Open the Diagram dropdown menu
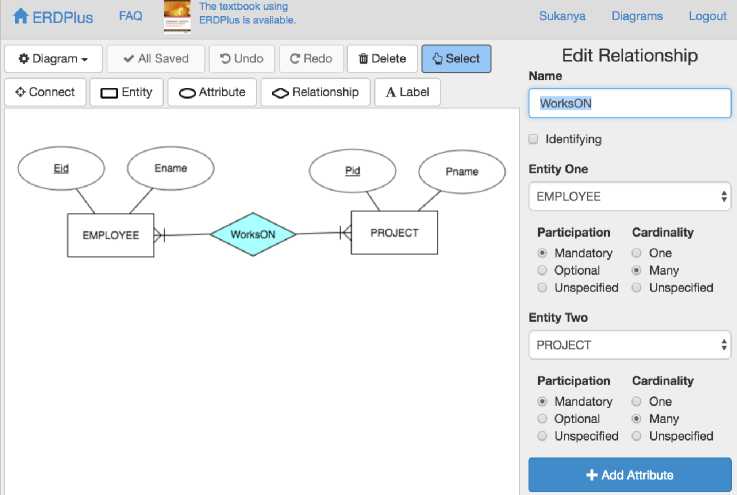This screenshot has height=495, width=737. [53, 59]
